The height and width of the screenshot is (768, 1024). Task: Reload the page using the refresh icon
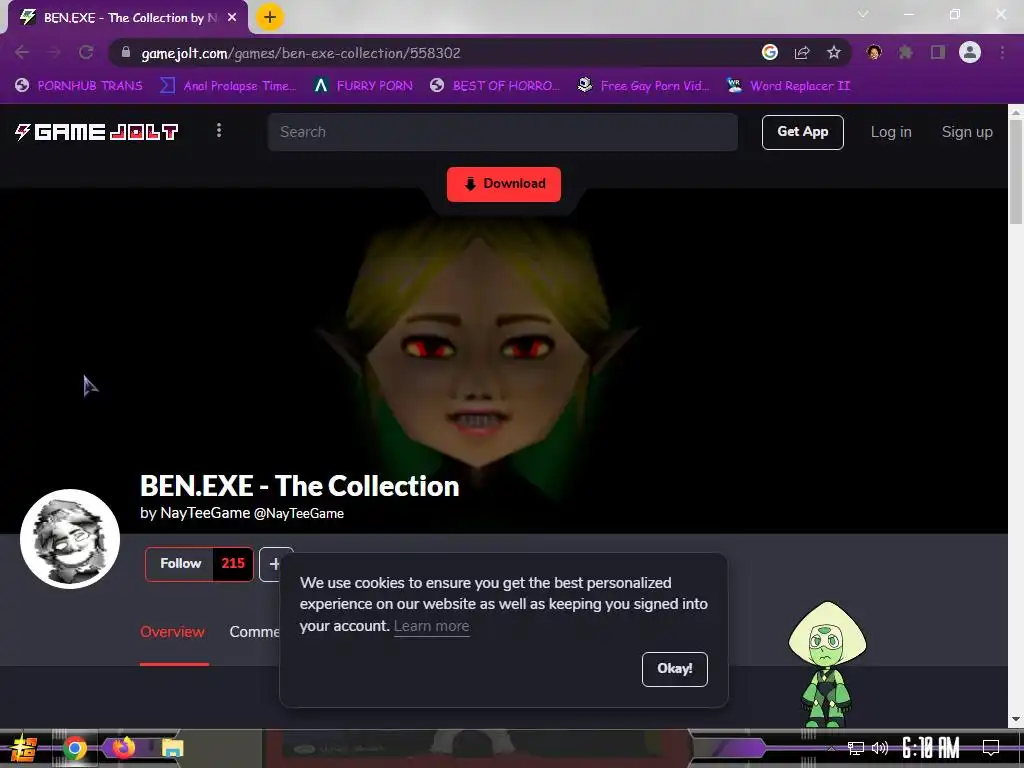(x=86, y=52)
